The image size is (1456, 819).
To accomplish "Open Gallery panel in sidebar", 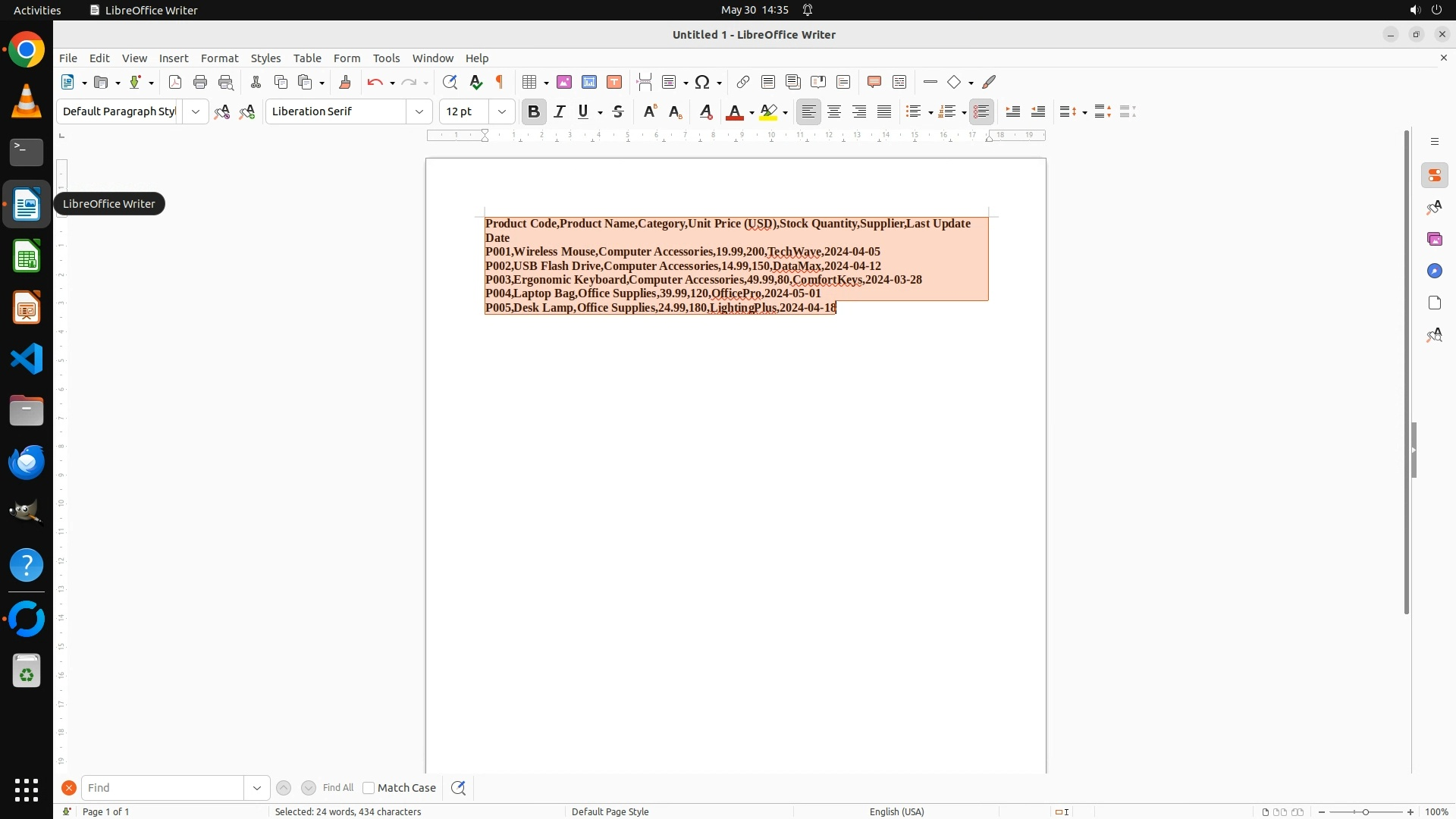I will 1434,239.
